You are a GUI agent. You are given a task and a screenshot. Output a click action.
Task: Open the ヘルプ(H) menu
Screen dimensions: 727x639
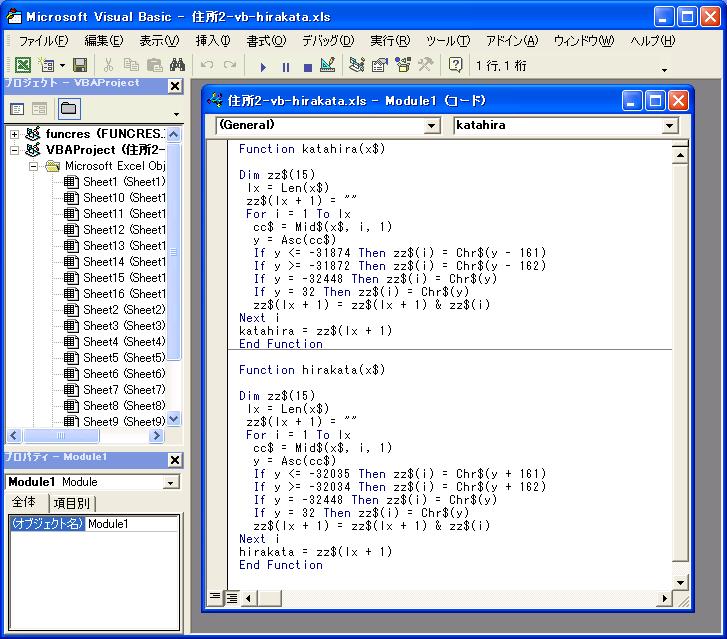tap(653, 41)
